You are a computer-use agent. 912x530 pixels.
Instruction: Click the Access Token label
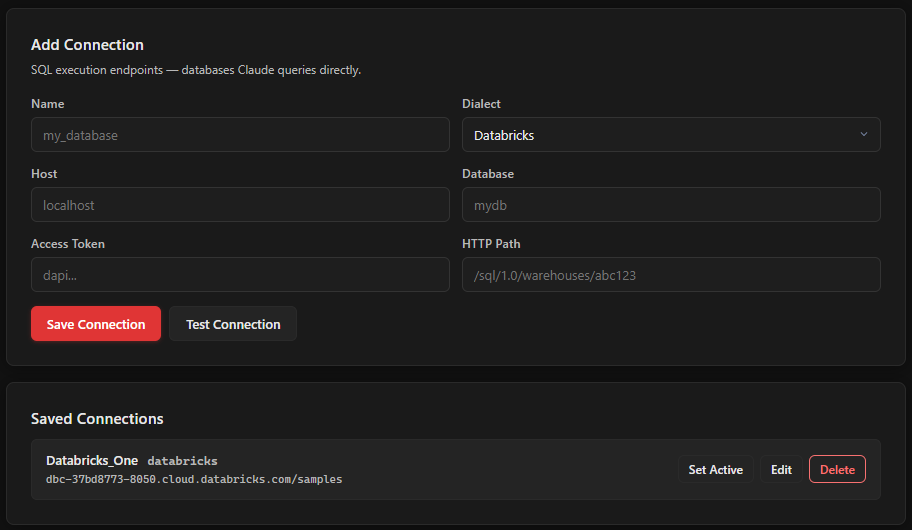[x=68, y=244]
